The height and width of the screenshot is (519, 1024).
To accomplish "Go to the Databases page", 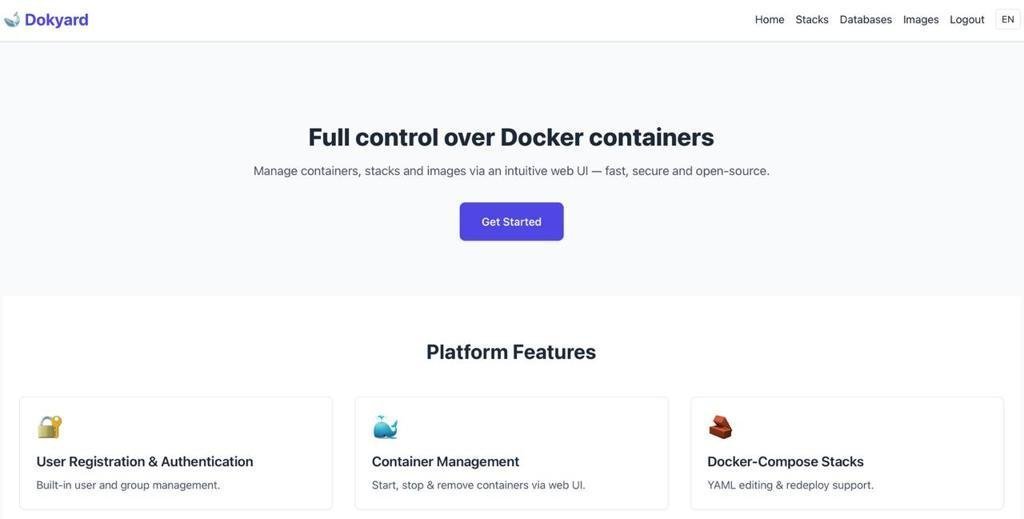I will tap(865, 20).
